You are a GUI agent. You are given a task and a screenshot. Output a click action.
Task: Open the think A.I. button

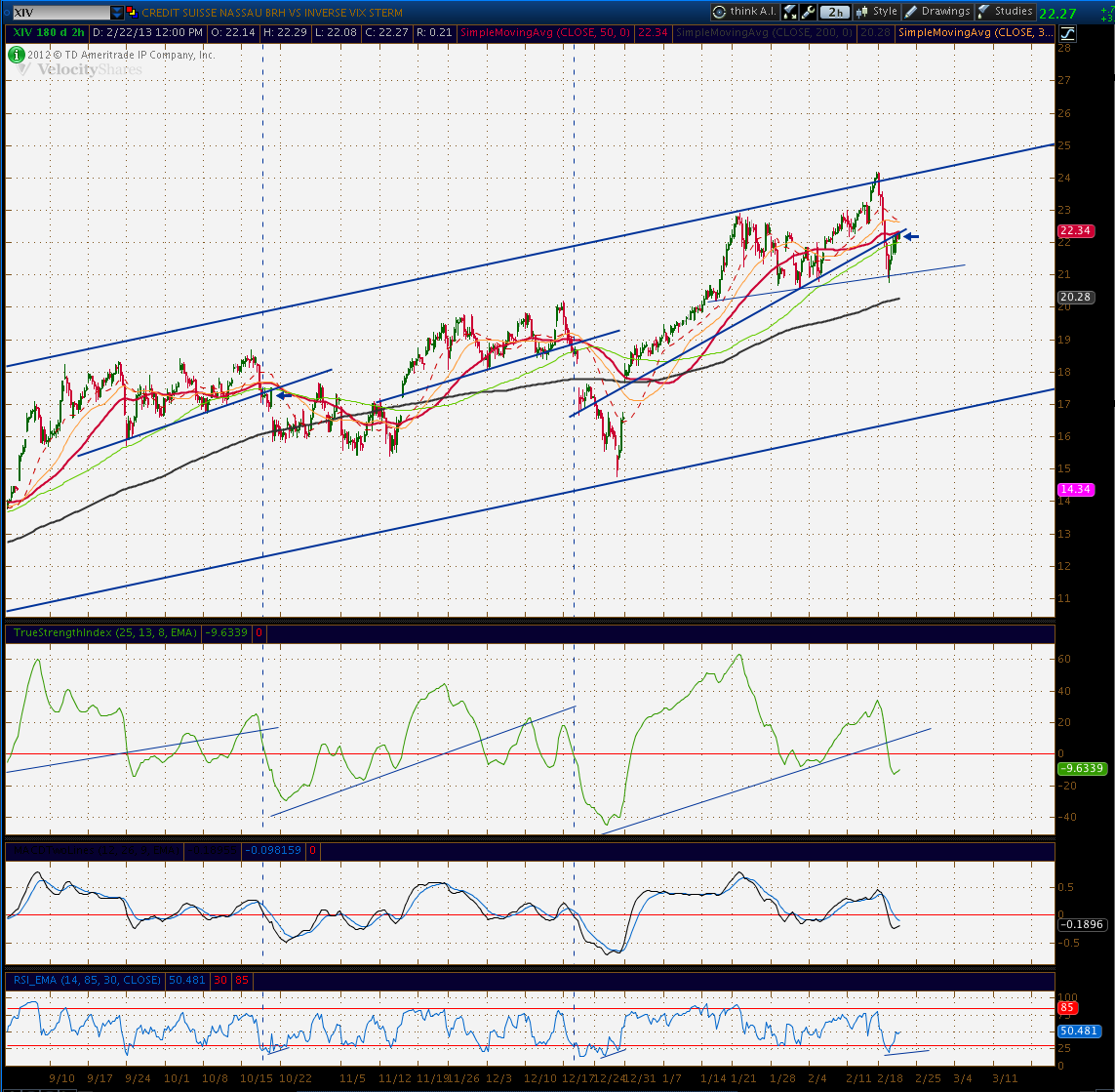click(743, 12)
